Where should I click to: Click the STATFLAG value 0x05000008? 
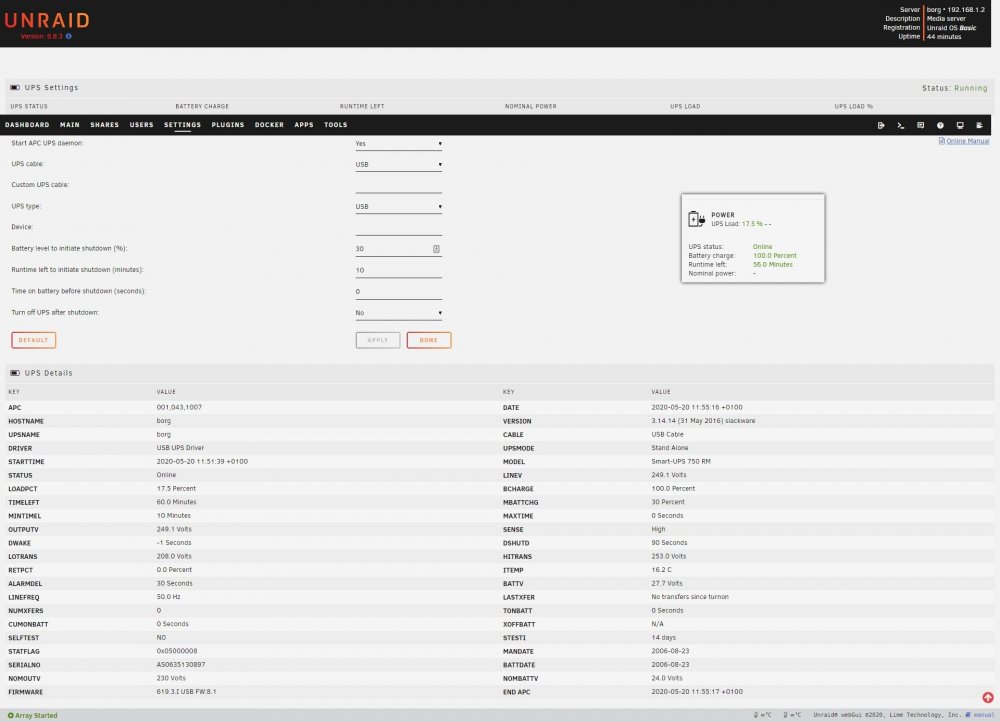[x=177, y=651]
